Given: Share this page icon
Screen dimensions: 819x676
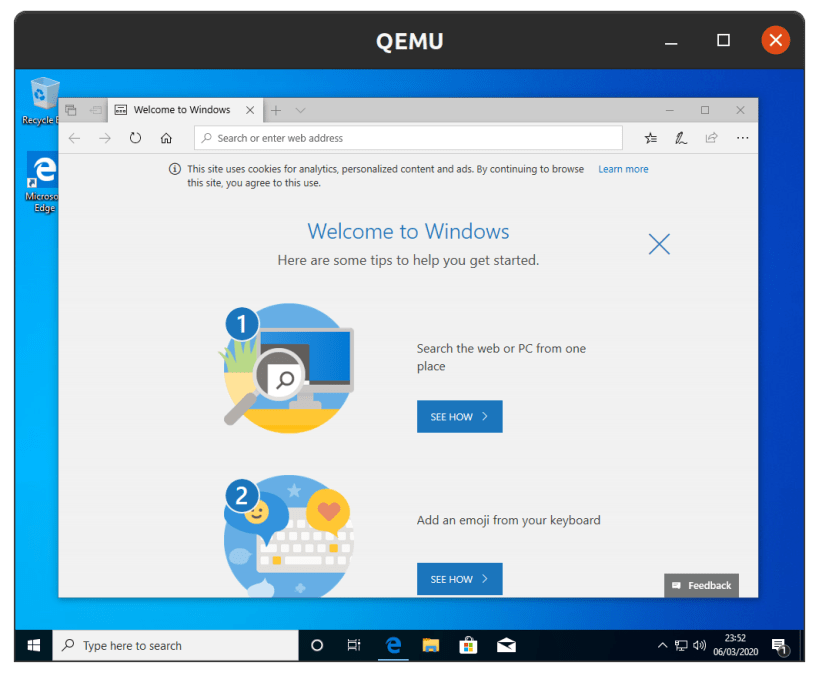Looking at the screenshot, I should point(711,138).
